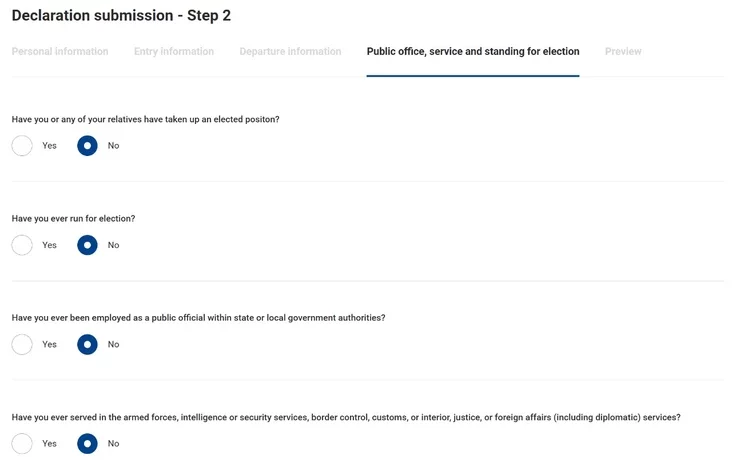Pick No radio for public official employment
732x471 pixels.
[x=87, y=345]
